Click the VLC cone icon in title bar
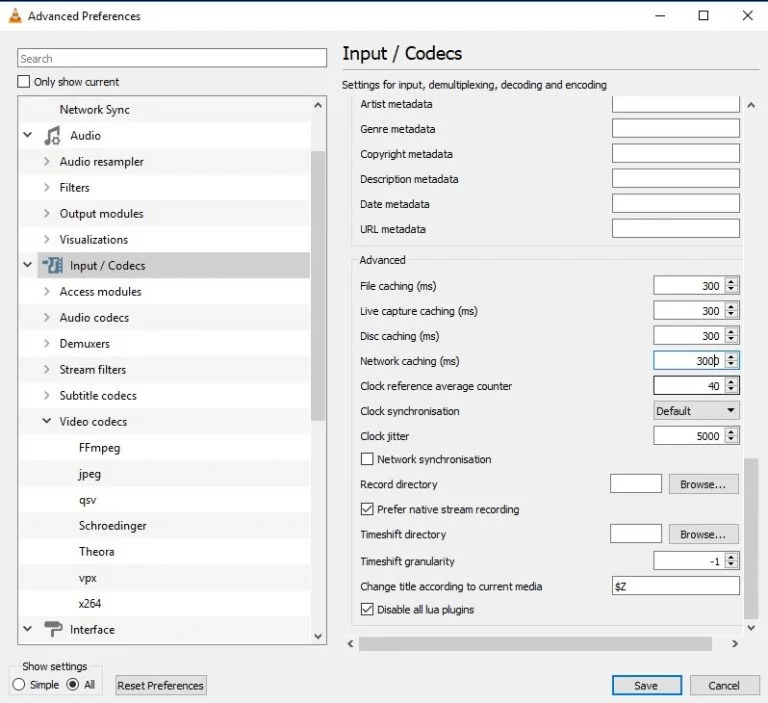 [x=14, y=16]
